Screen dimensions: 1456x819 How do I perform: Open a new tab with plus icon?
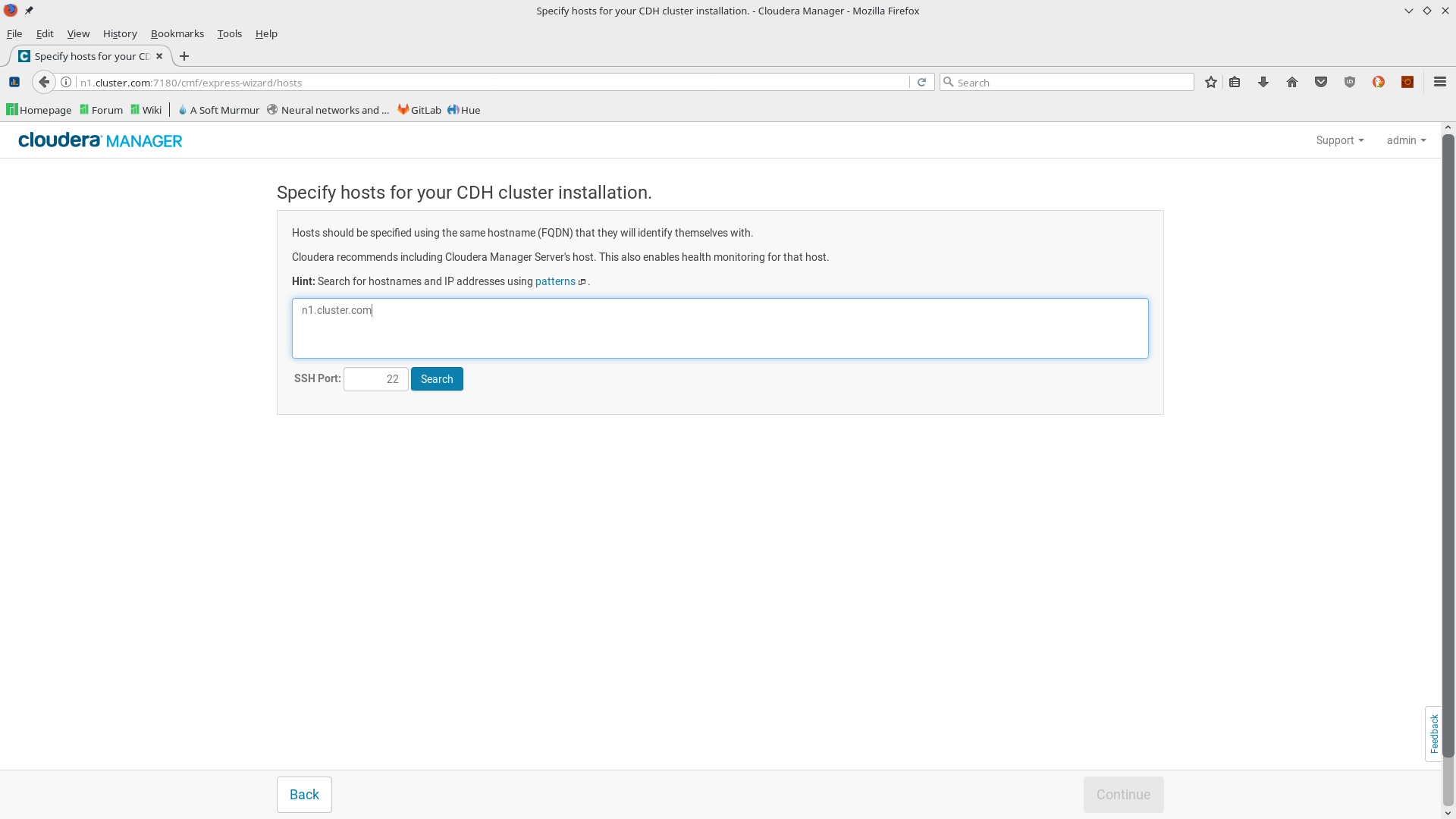184,56
